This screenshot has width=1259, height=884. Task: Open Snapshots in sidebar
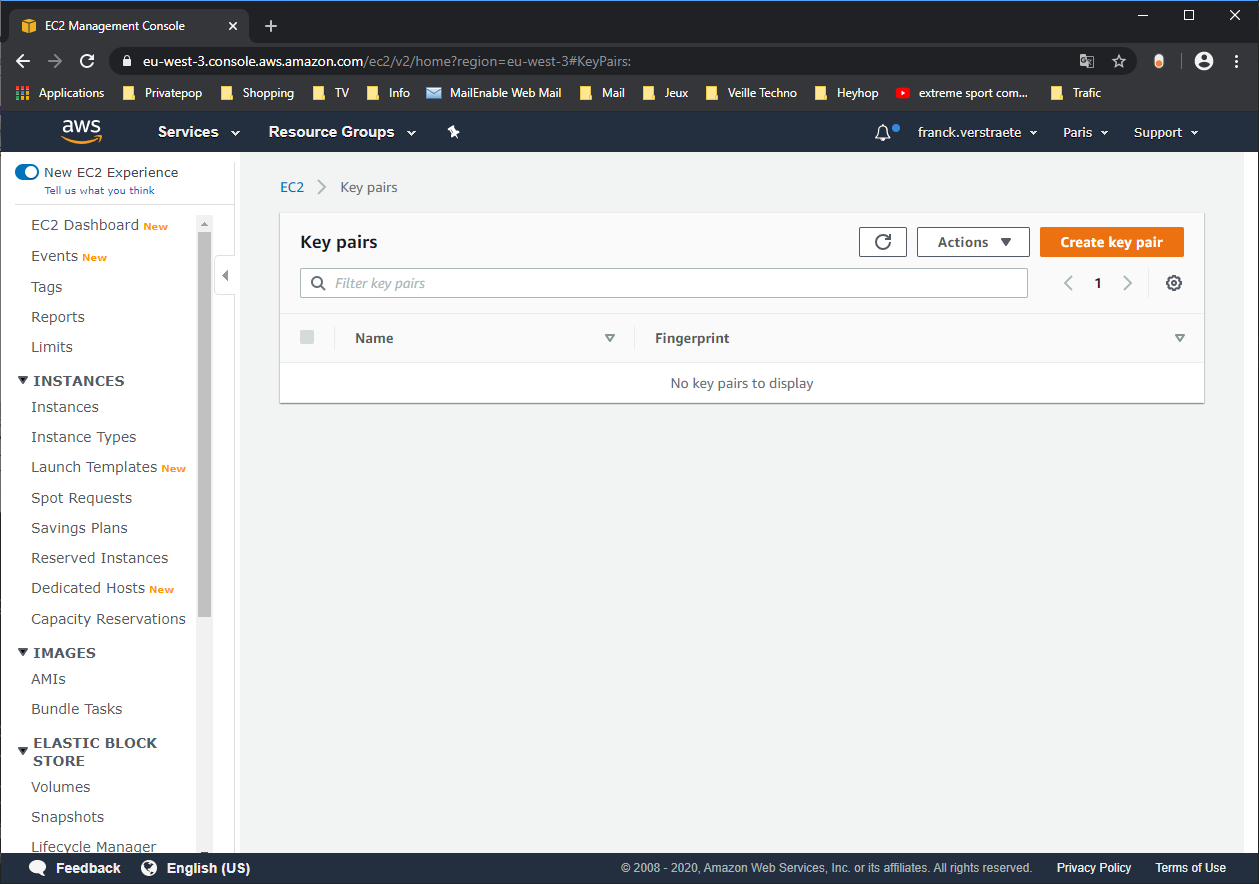(67, 817)
